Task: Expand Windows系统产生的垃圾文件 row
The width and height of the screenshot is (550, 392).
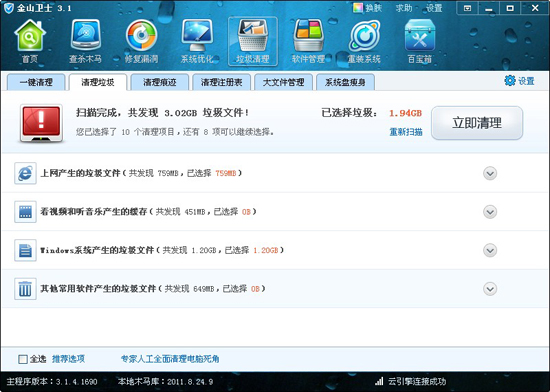Action: pos(490,250)
